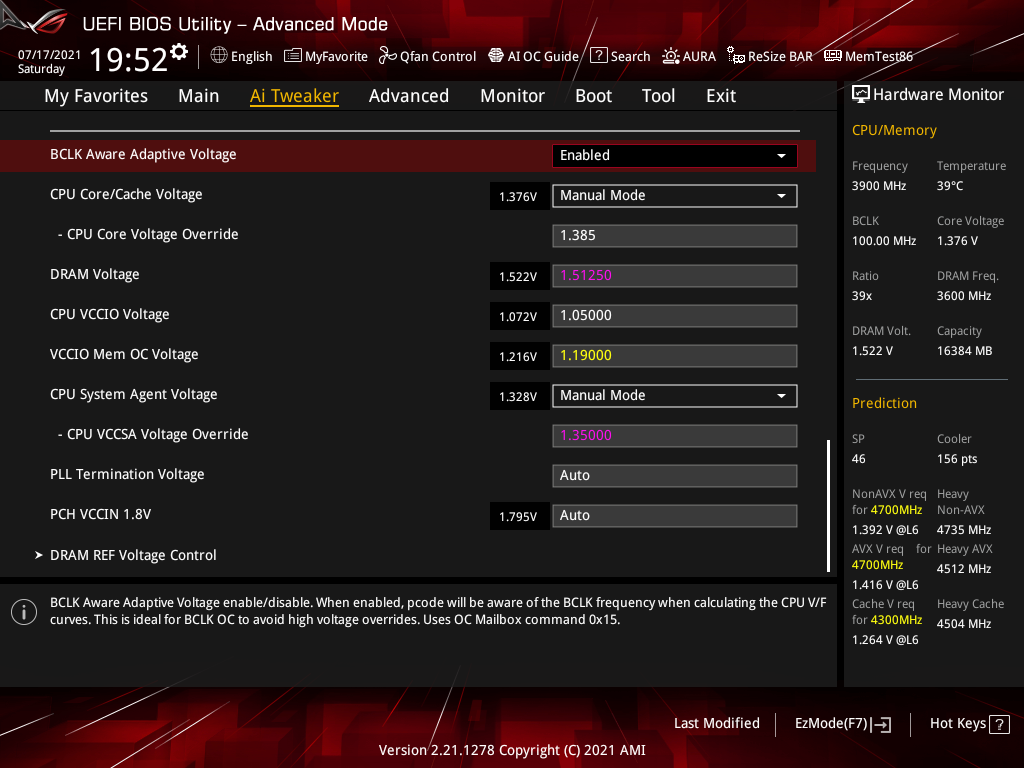Viewport: 1024px width, 768px height.
Task: Open Qfan Control fan icon
Action: coord(387,56)
